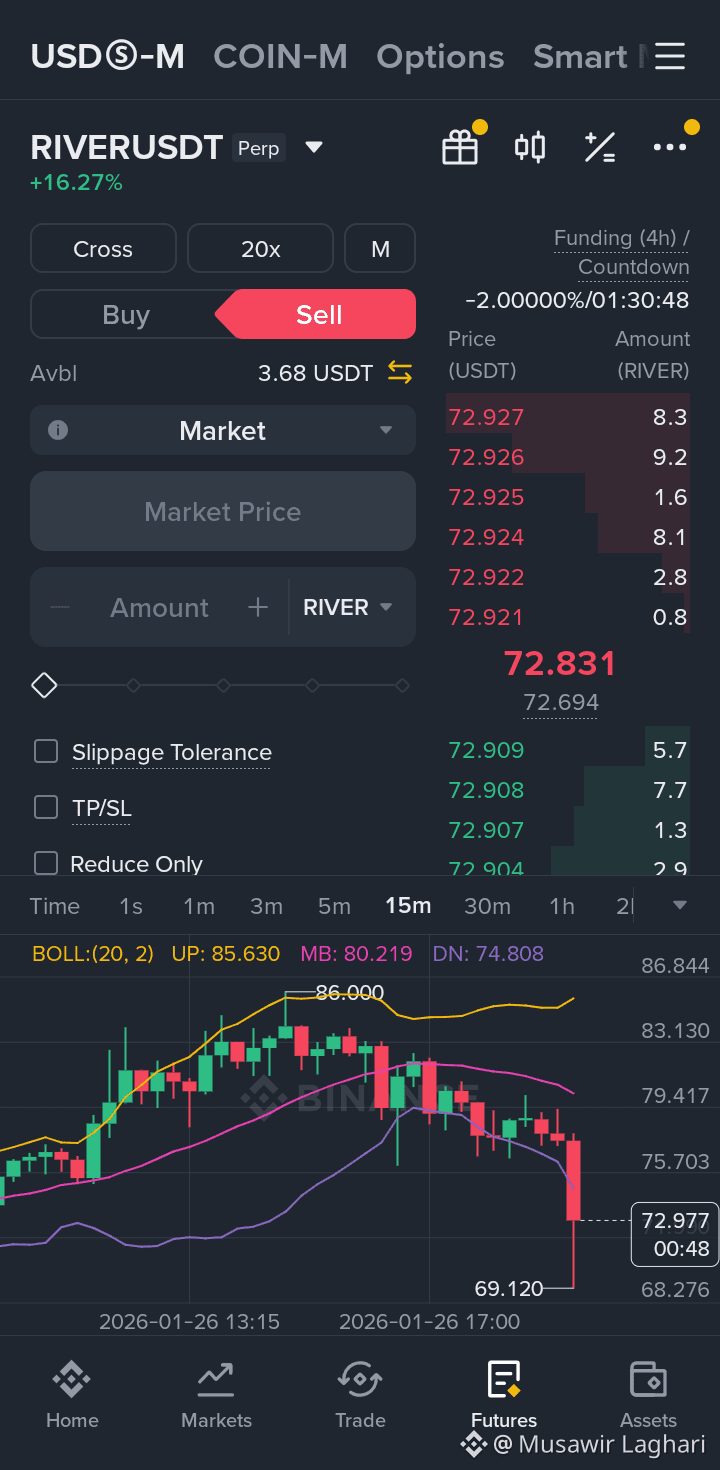The width and height of the screenshot is (720, 1470).
Task: Go to Home in bottom navigation
Action: coord(72,1395)
